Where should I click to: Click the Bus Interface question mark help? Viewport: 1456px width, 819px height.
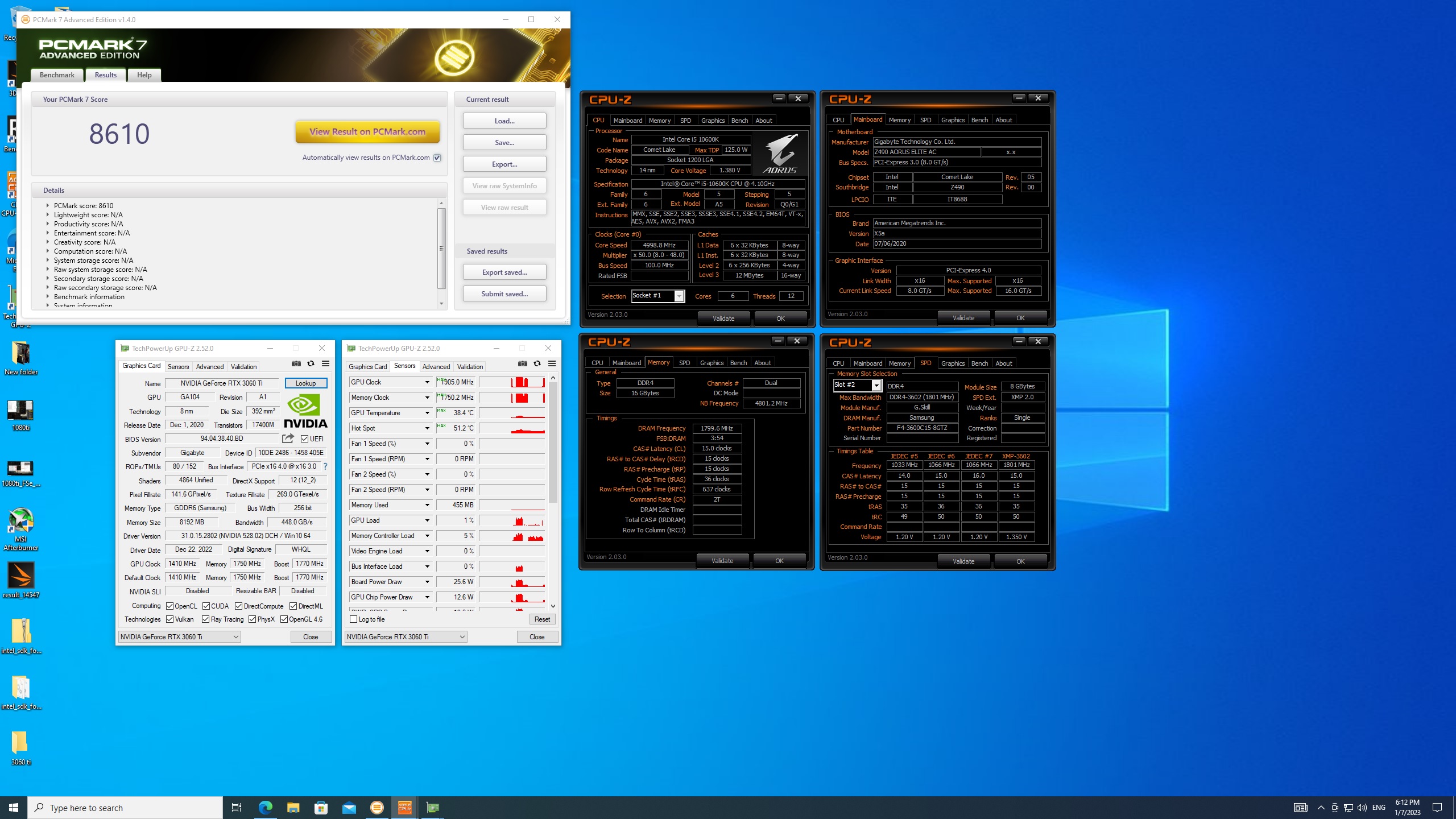tap(325, 466)
